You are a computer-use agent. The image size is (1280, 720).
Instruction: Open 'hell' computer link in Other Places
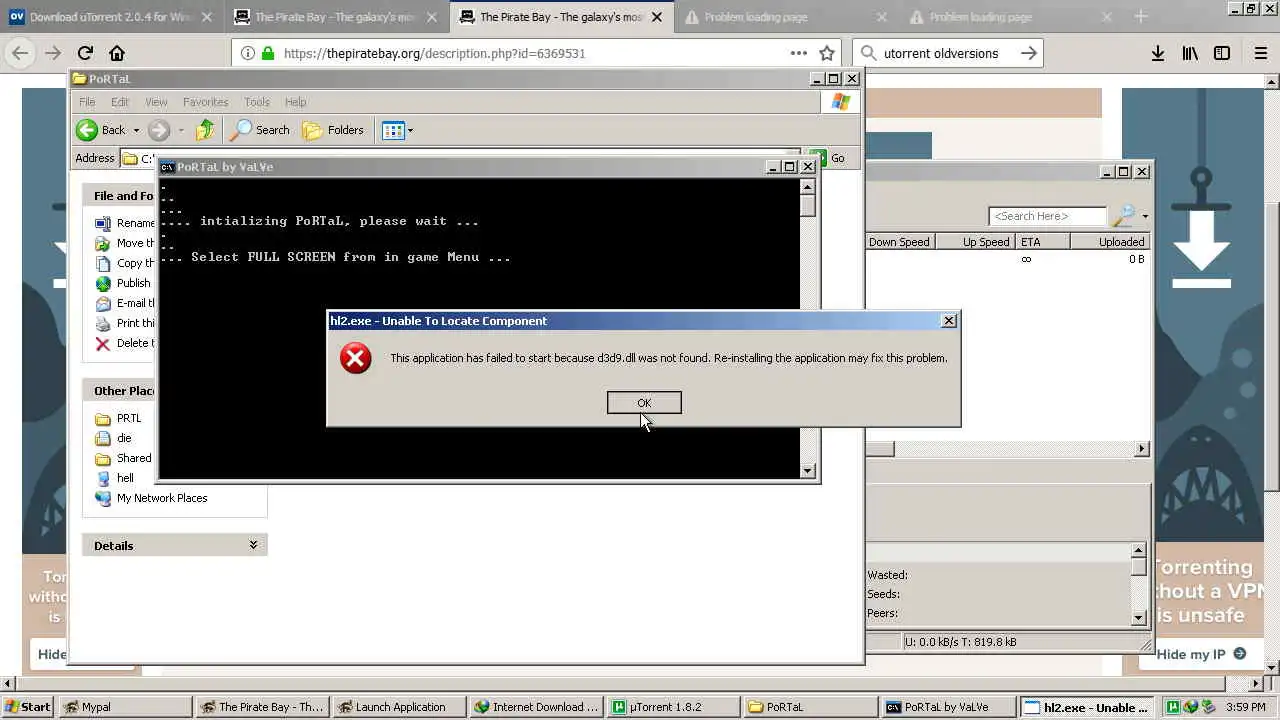coord(125,478)
